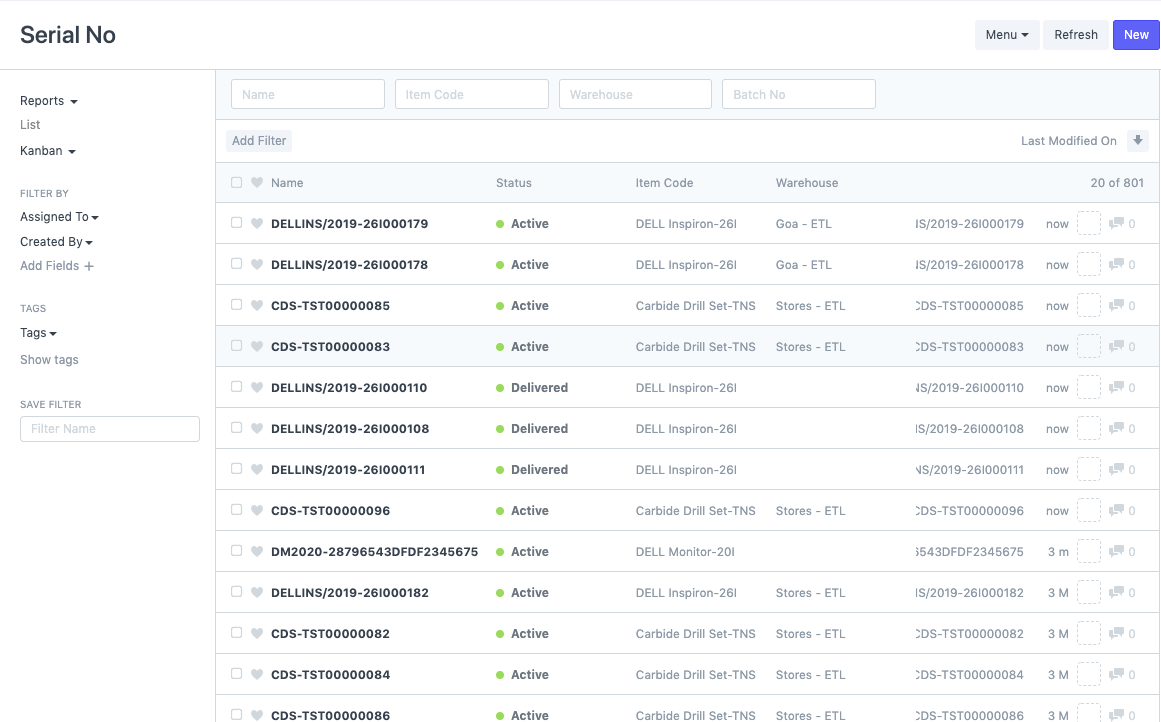
Task: Click assignment placeholder box on CDS-TST00000083 row
Action: [1088, 347]
